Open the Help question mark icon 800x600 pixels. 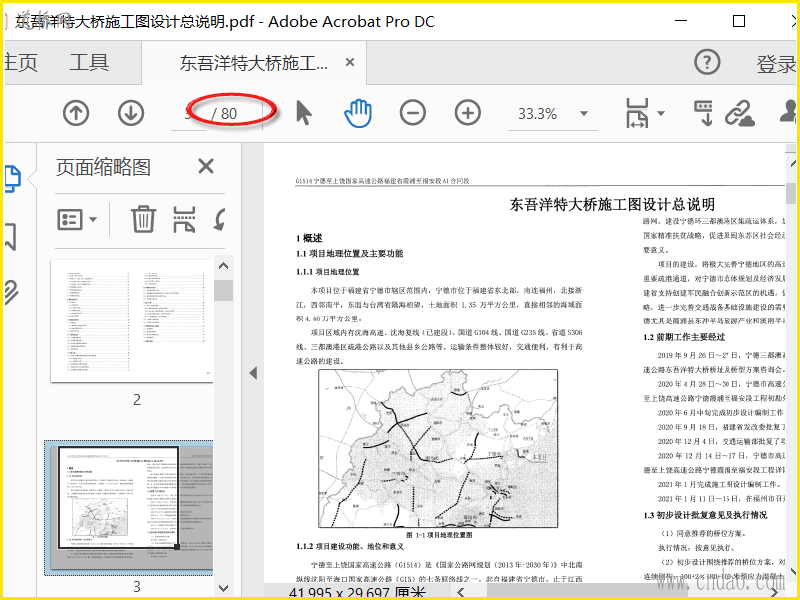click(707, 62)
